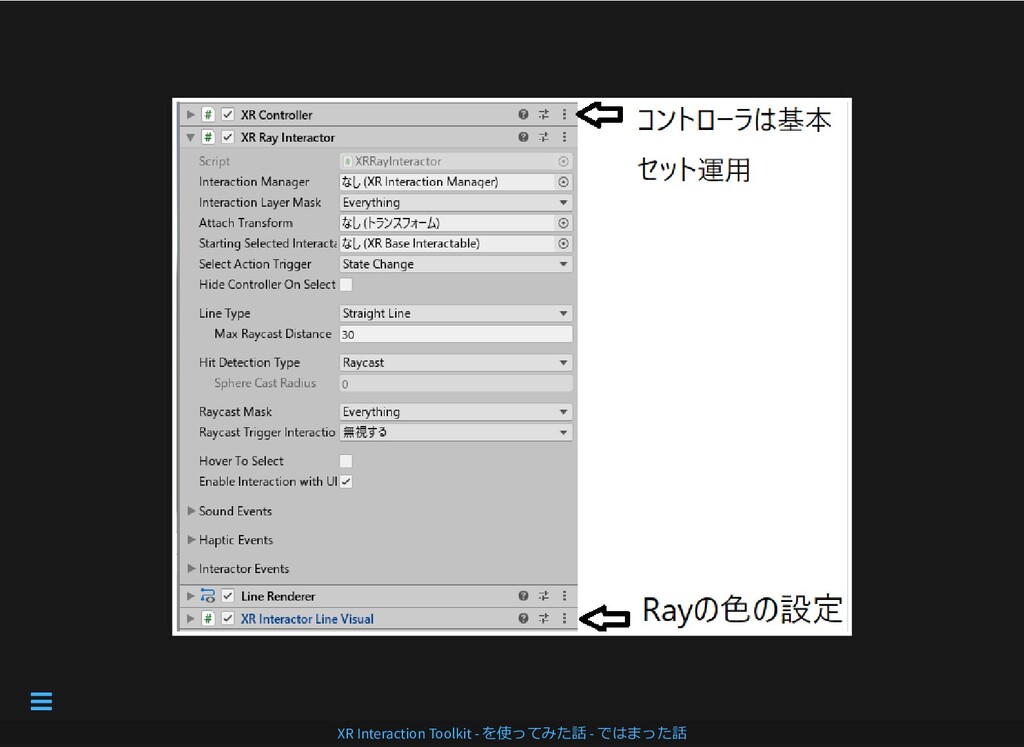Click the XR Interactor Line Visual script icon
This screenshot has width=1024, height=747.
208,618
